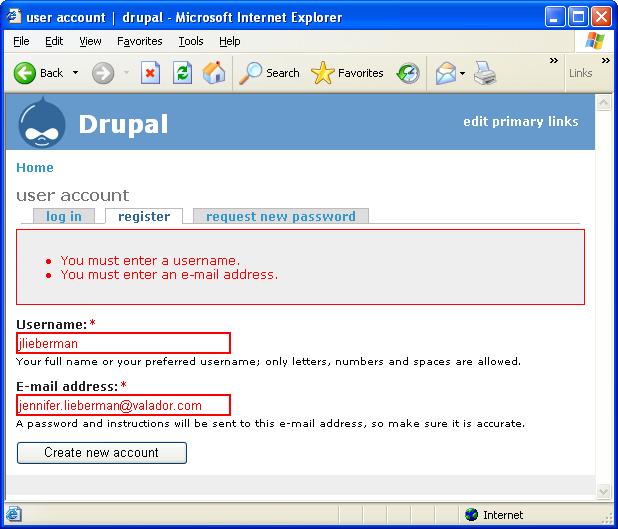Click the grey Forward arrow icon
This screenshot has width=618, height=529.
pos(103,73)
